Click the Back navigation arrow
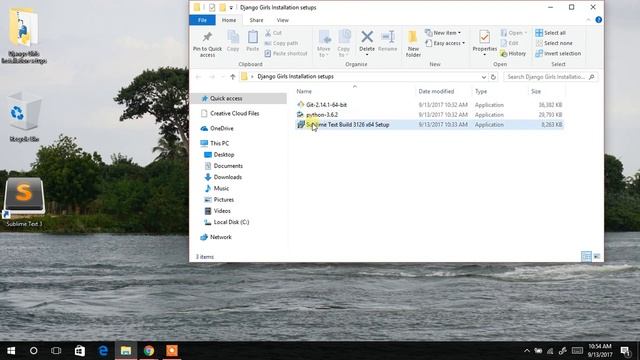 pyautogui.click(x=198, y=77)
